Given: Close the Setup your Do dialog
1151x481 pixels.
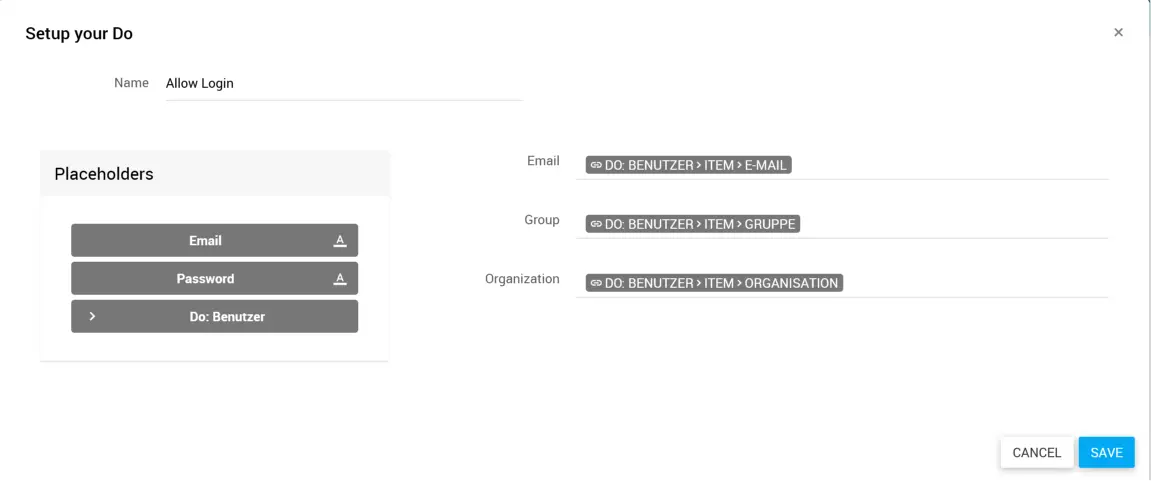Looking at the screenshot, I should coord(1118,33).
